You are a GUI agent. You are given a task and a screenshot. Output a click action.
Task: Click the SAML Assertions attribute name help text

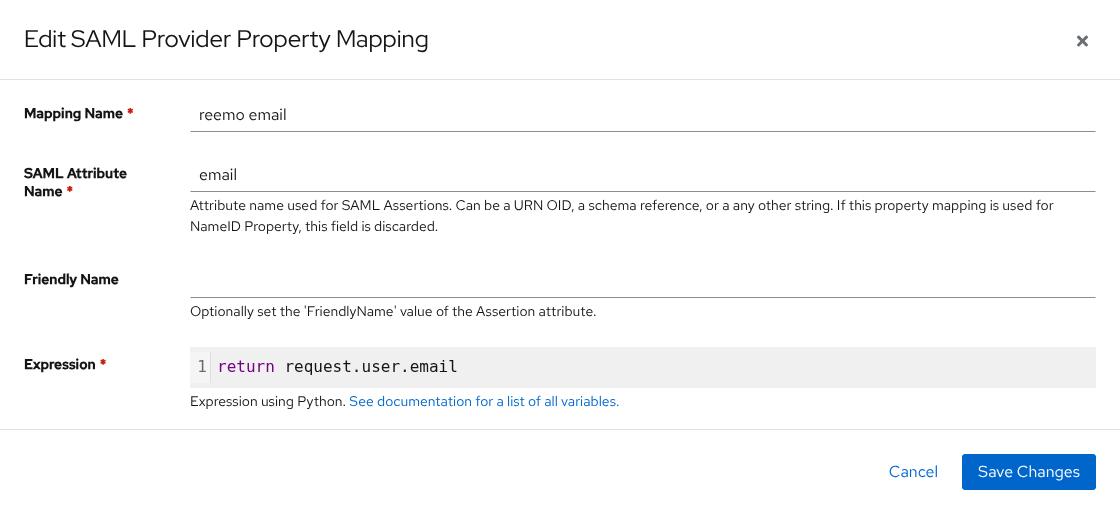621,216
